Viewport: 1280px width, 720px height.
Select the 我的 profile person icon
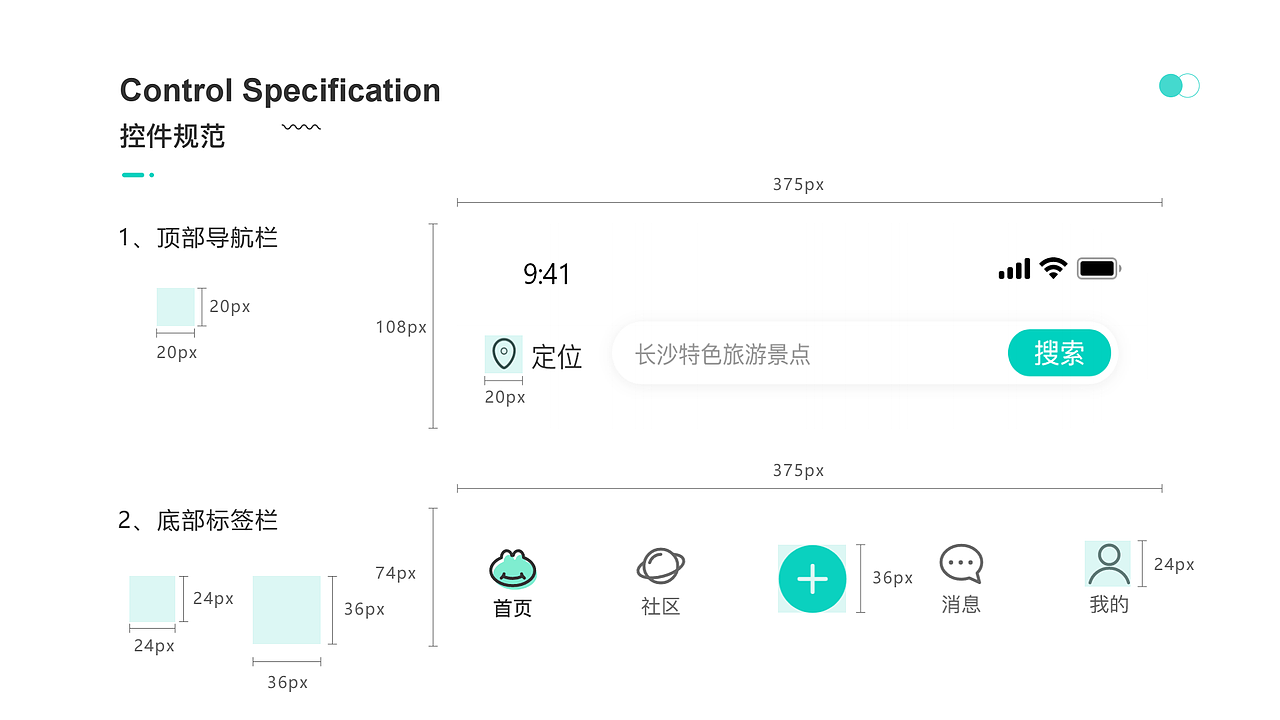(1110, 565)
